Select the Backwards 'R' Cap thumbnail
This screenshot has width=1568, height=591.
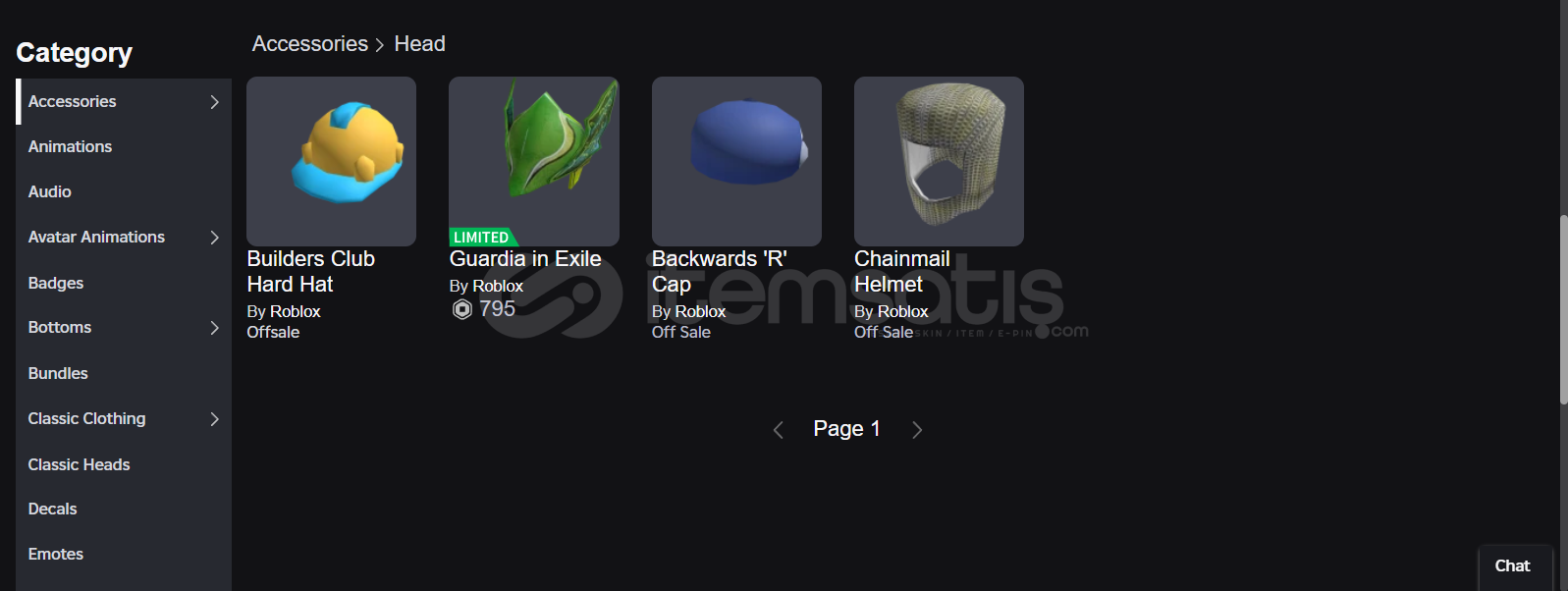(736, 161)
